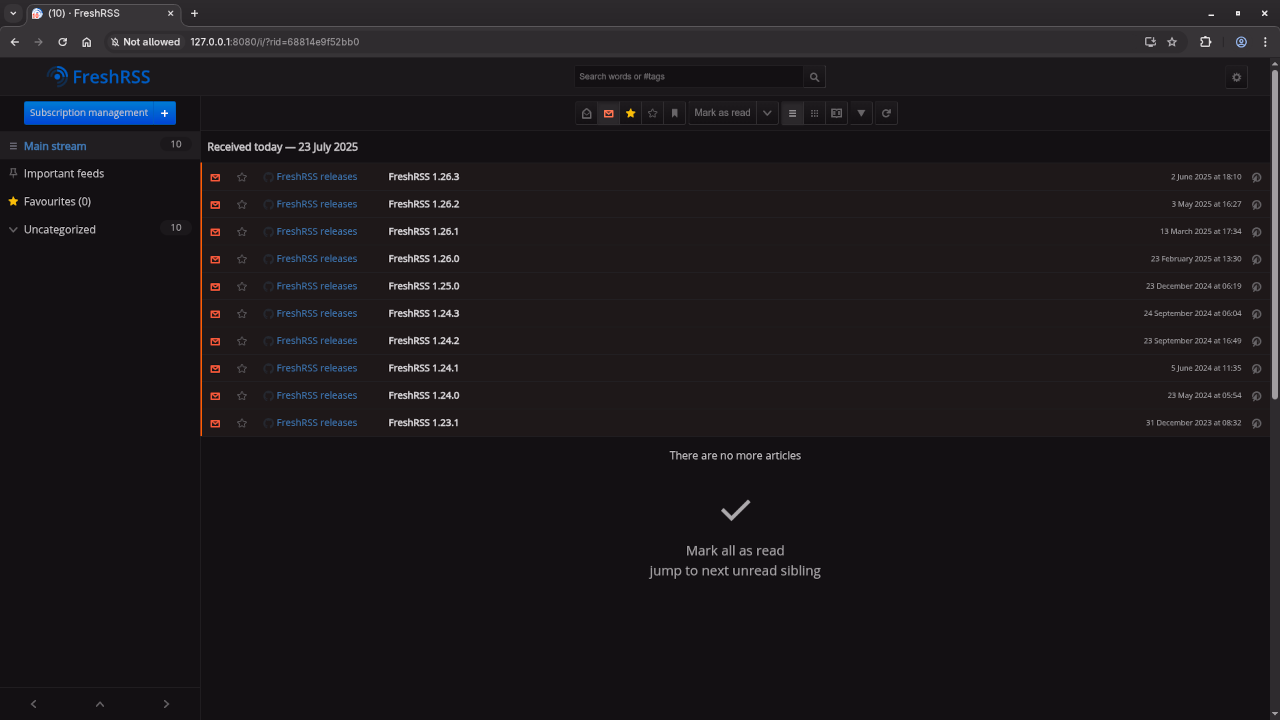Open external link icon for FreshRSS 1.25.0

click(x=1256, y=286)
